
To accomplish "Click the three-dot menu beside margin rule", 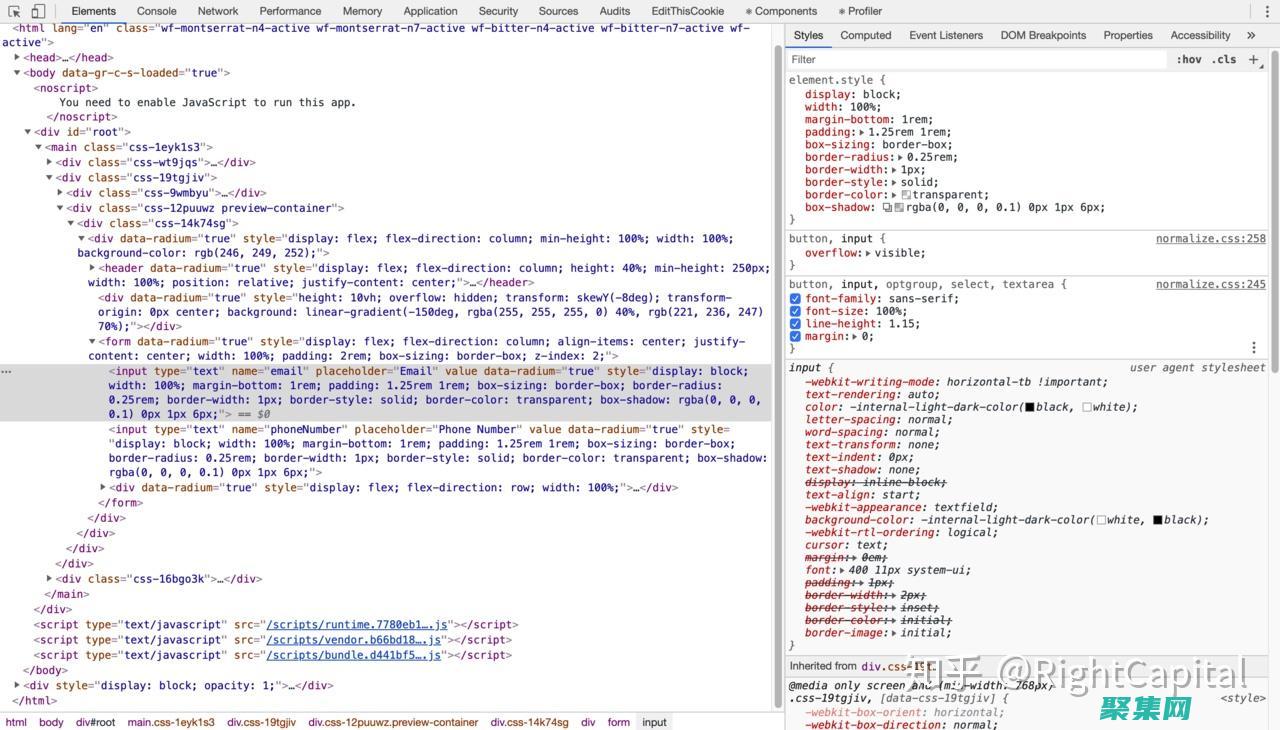I will (1254, 348).
